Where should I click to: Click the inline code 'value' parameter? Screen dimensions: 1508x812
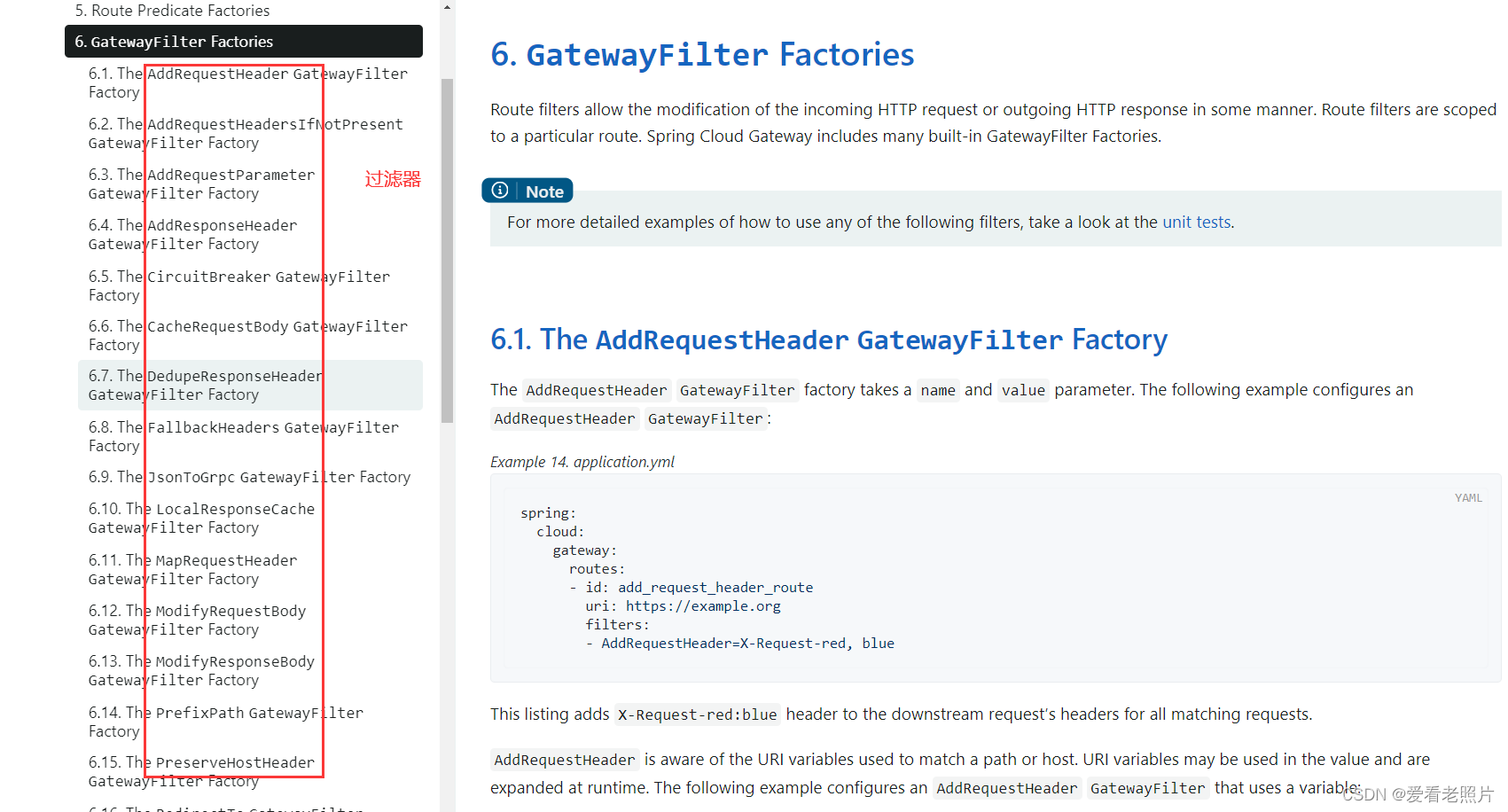pyautogui.click(x=1024, y=390)
